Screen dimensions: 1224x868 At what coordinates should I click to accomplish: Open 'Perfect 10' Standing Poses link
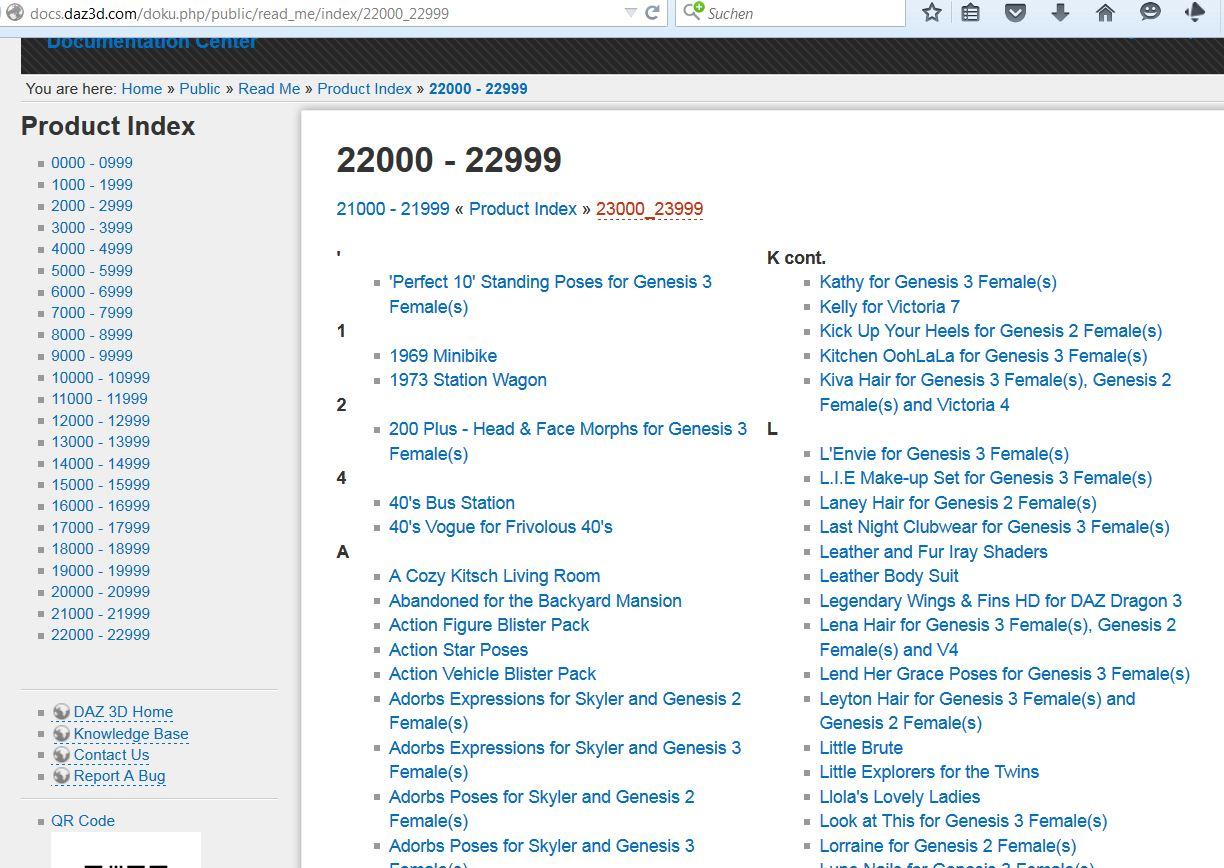click(x=550, y=294)
